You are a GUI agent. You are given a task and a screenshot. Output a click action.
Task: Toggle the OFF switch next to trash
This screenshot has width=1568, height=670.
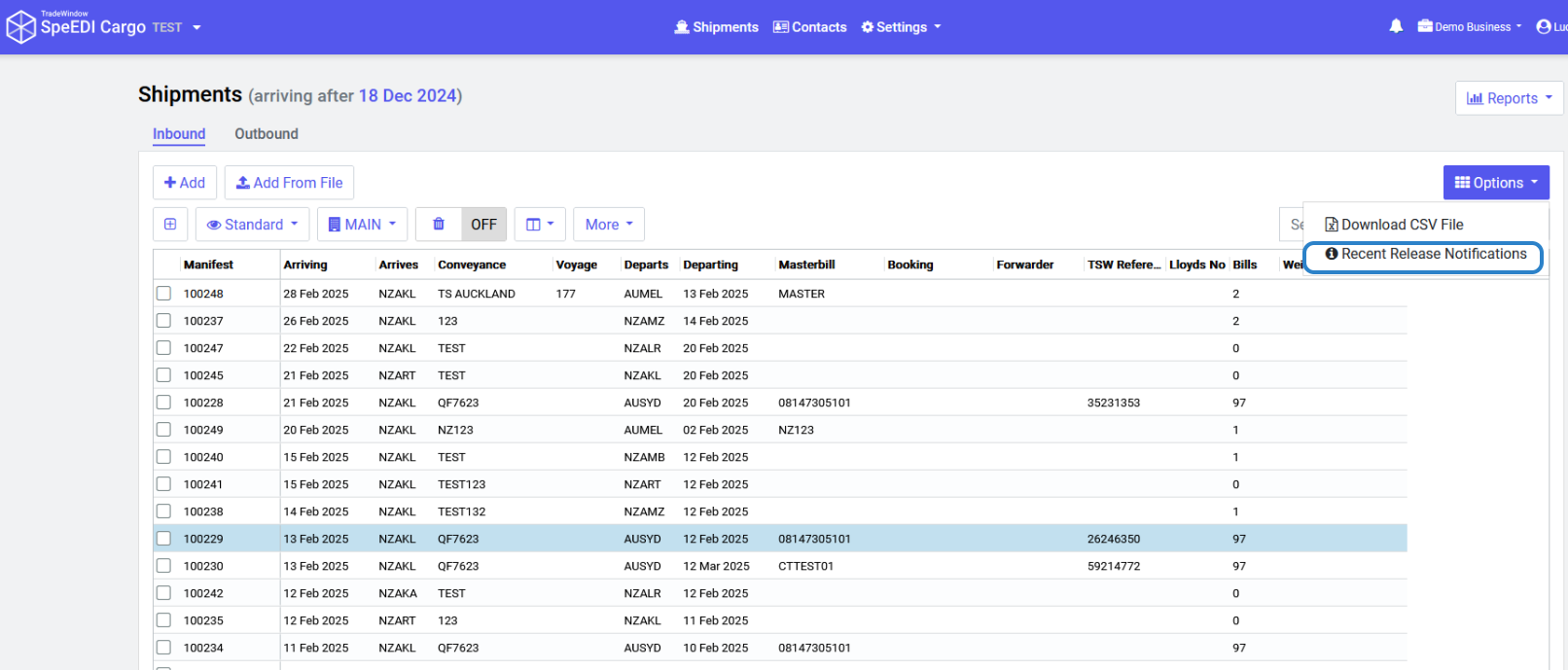(x=483, y=225)
